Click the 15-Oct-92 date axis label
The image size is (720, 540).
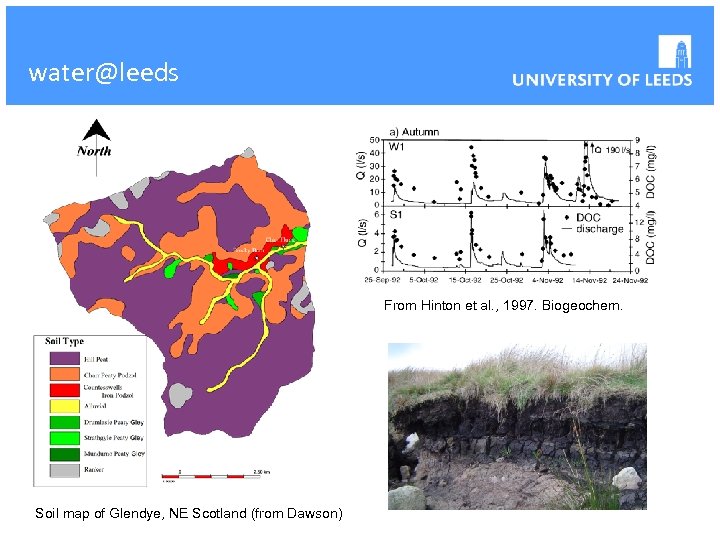pos(464,280)
